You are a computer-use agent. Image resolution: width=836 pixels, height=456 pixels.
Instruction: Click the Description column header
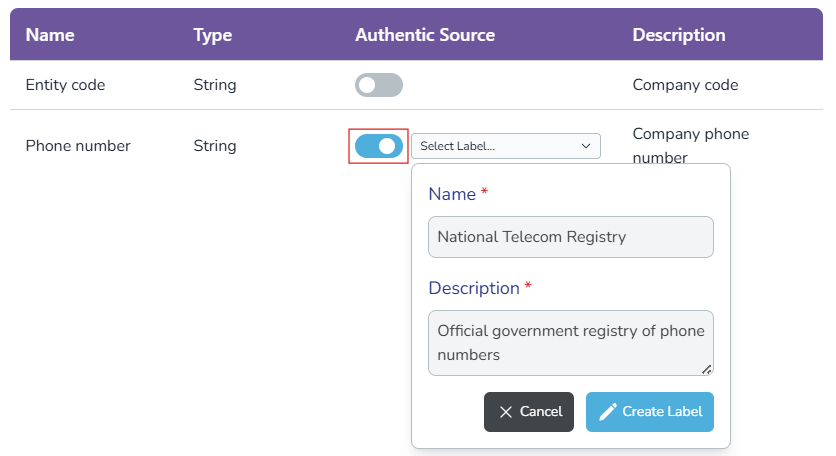pyautogui.click(x=679, y=34)
